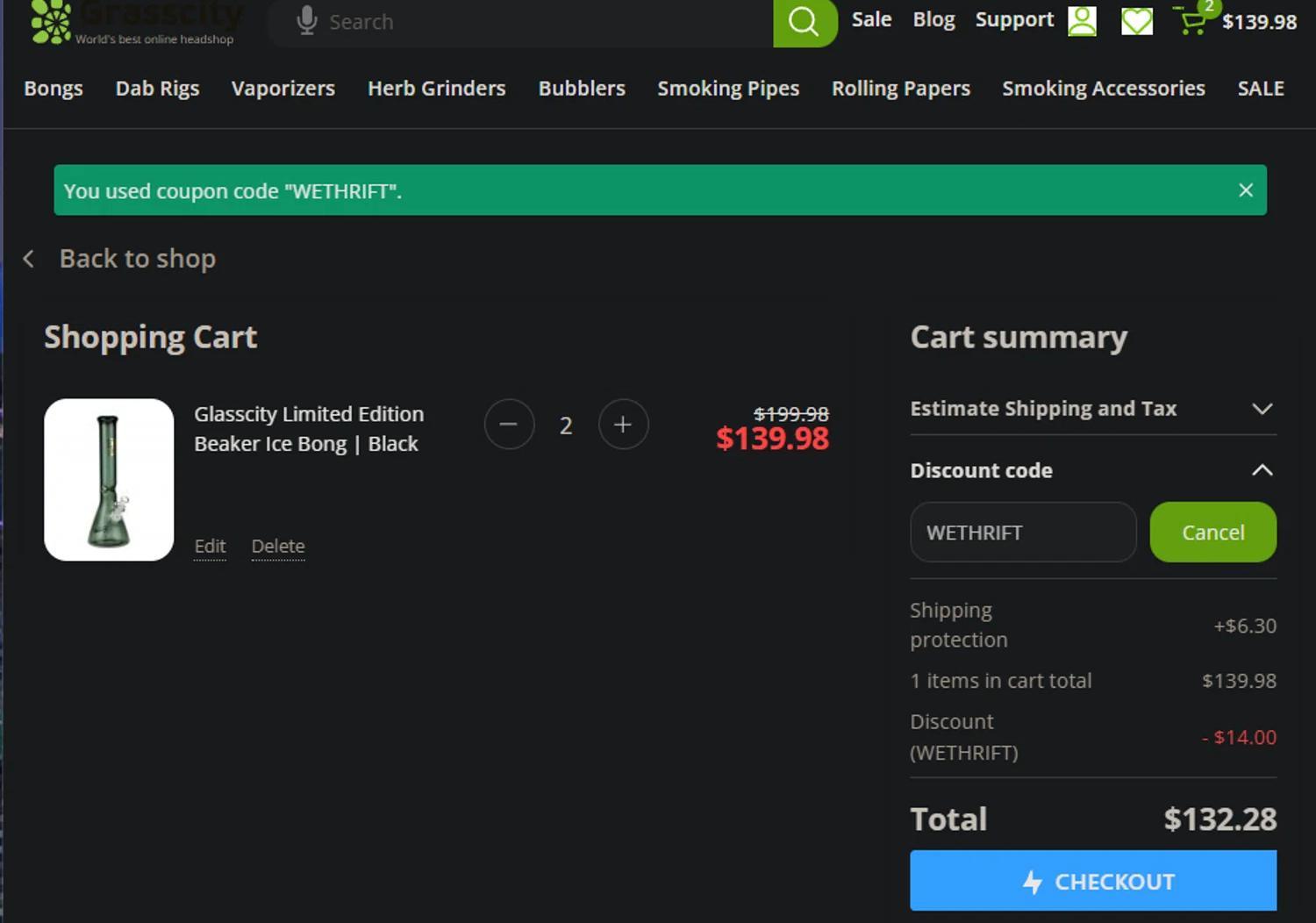Image resolution: width=1316 pixels, height=923 pixels.
Task: Open the user account icon
Action: pyautogui.click(x=1082, y=21)
